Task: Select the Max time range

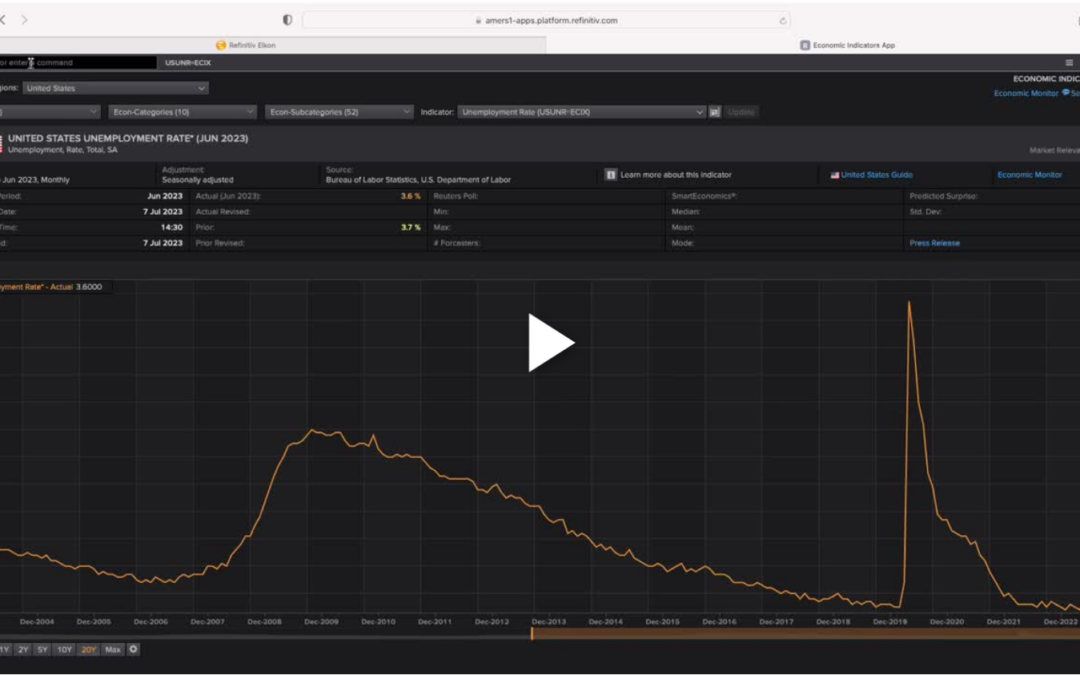Action: click(x=112, y=650)
